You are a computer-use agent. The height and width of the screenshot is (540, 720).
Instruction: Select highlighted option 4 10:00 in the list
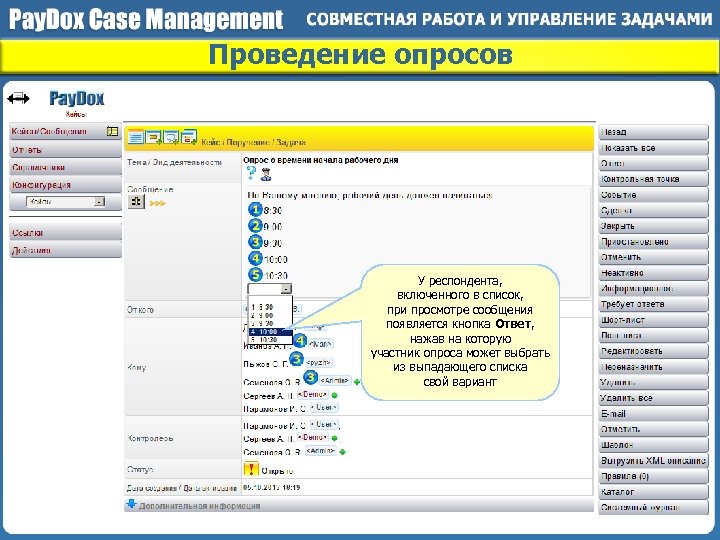pos(270,332)
